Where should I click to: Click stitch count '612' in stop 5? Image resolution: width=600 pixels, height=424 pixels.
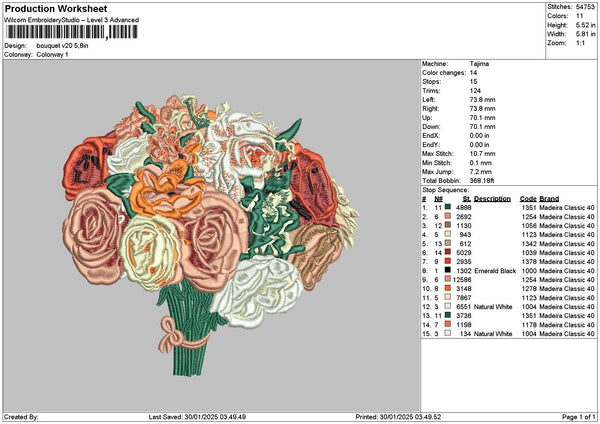465,243
